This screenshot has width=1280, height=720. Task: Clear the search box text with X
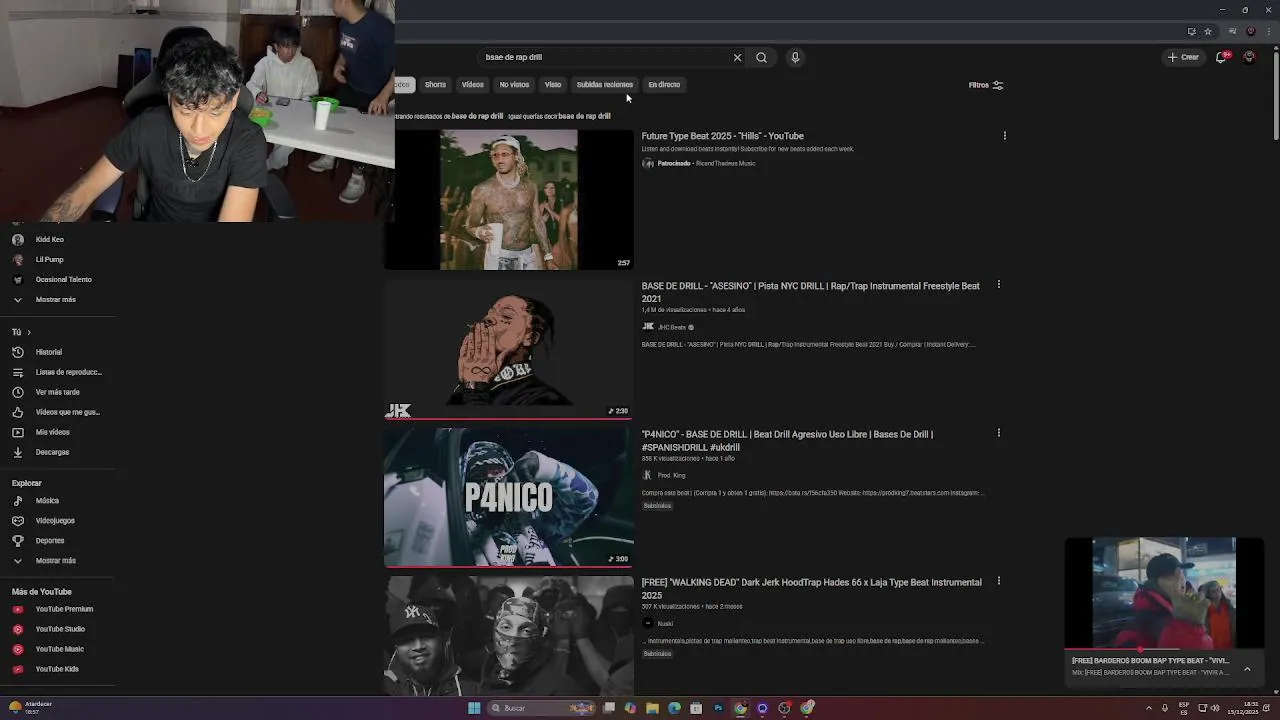(737, 57)
